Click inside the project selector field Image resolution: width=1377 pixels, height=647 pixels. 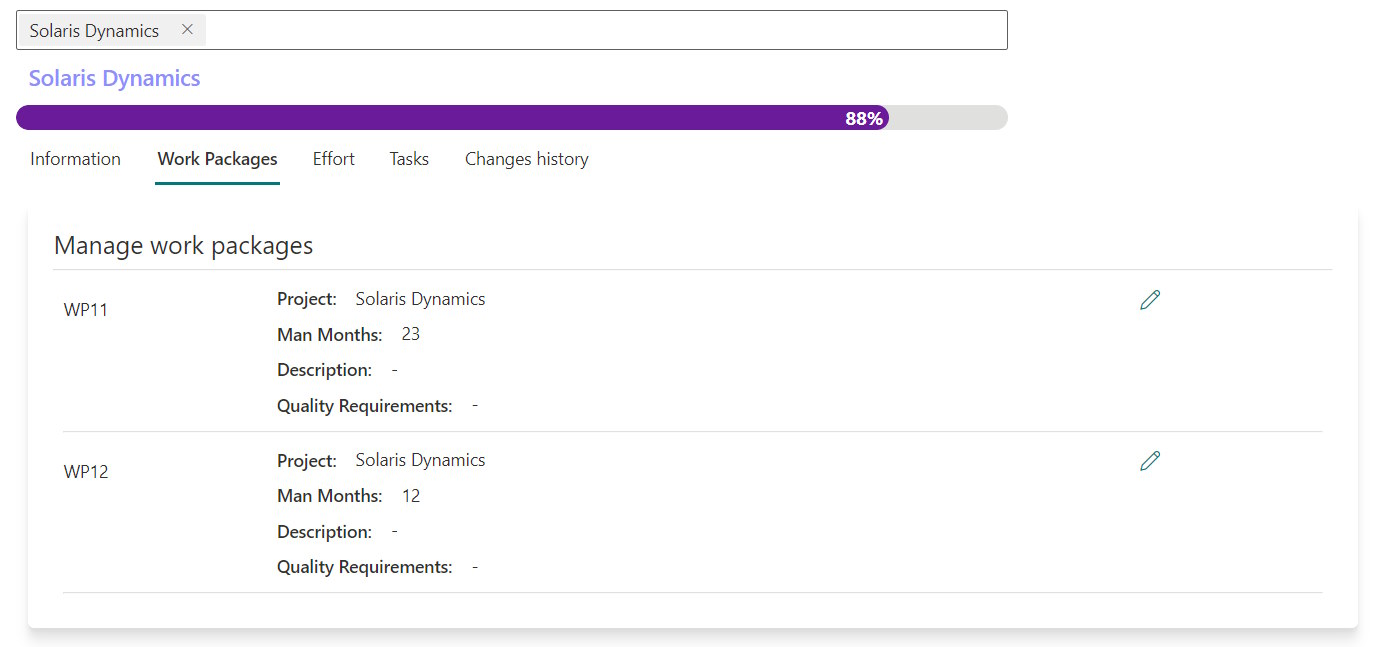click(600, 30)
